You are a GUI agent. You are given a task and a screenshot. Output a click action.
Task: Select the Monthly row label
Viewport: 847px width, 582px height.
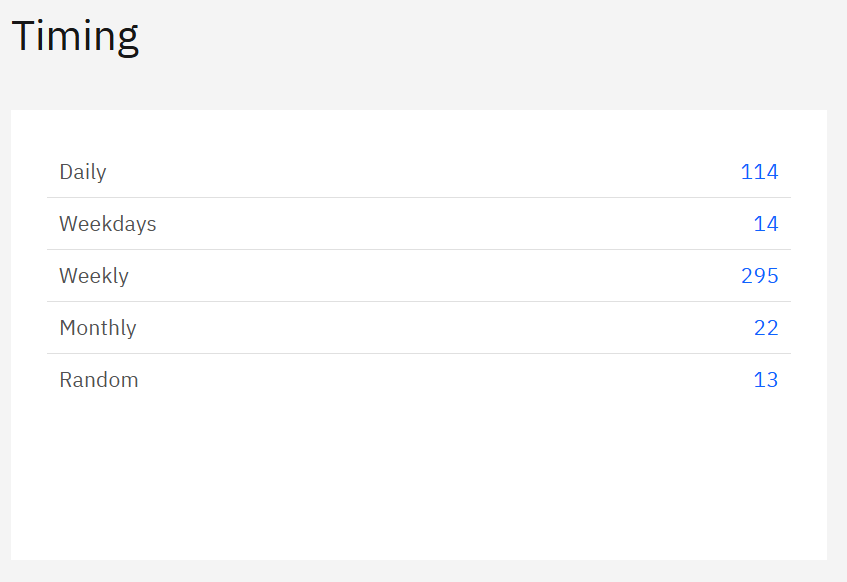point(98,328)
